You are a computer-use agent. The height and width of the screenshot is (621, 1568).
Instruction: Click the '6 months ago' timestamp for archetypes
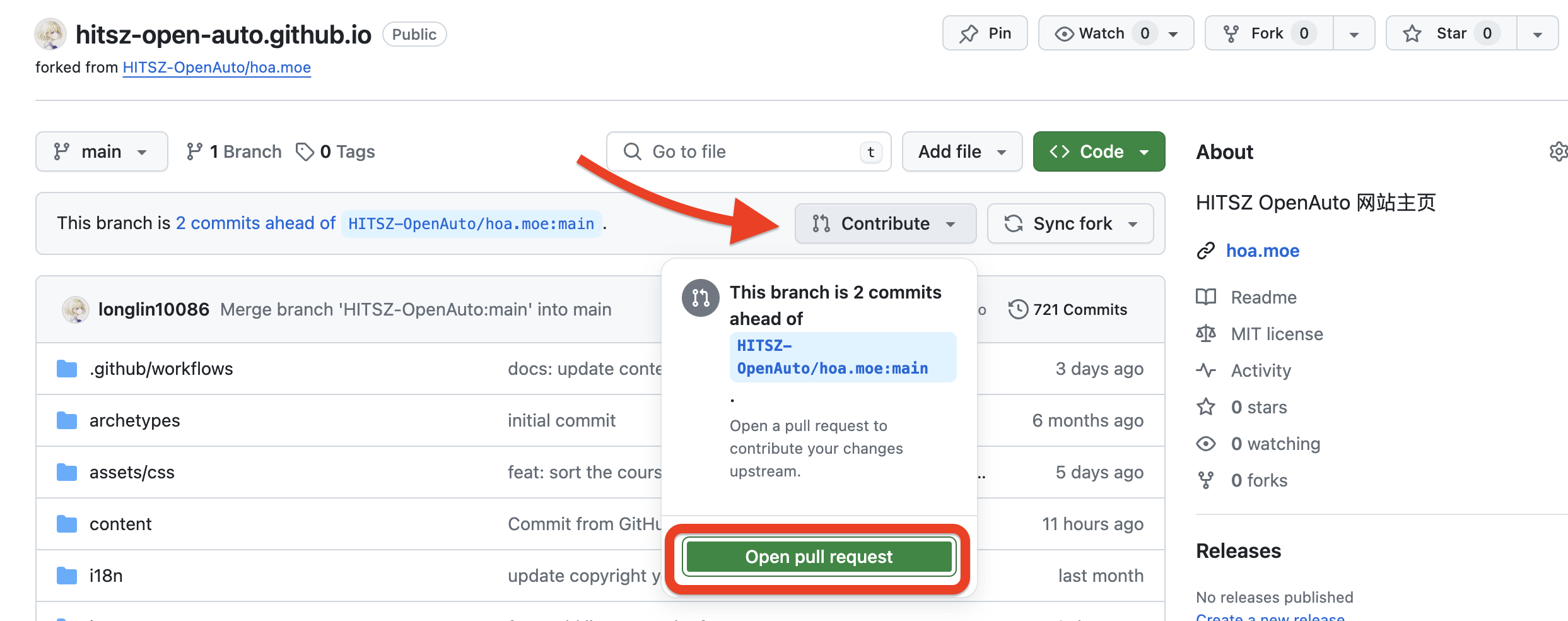[x=1087, y=420]
